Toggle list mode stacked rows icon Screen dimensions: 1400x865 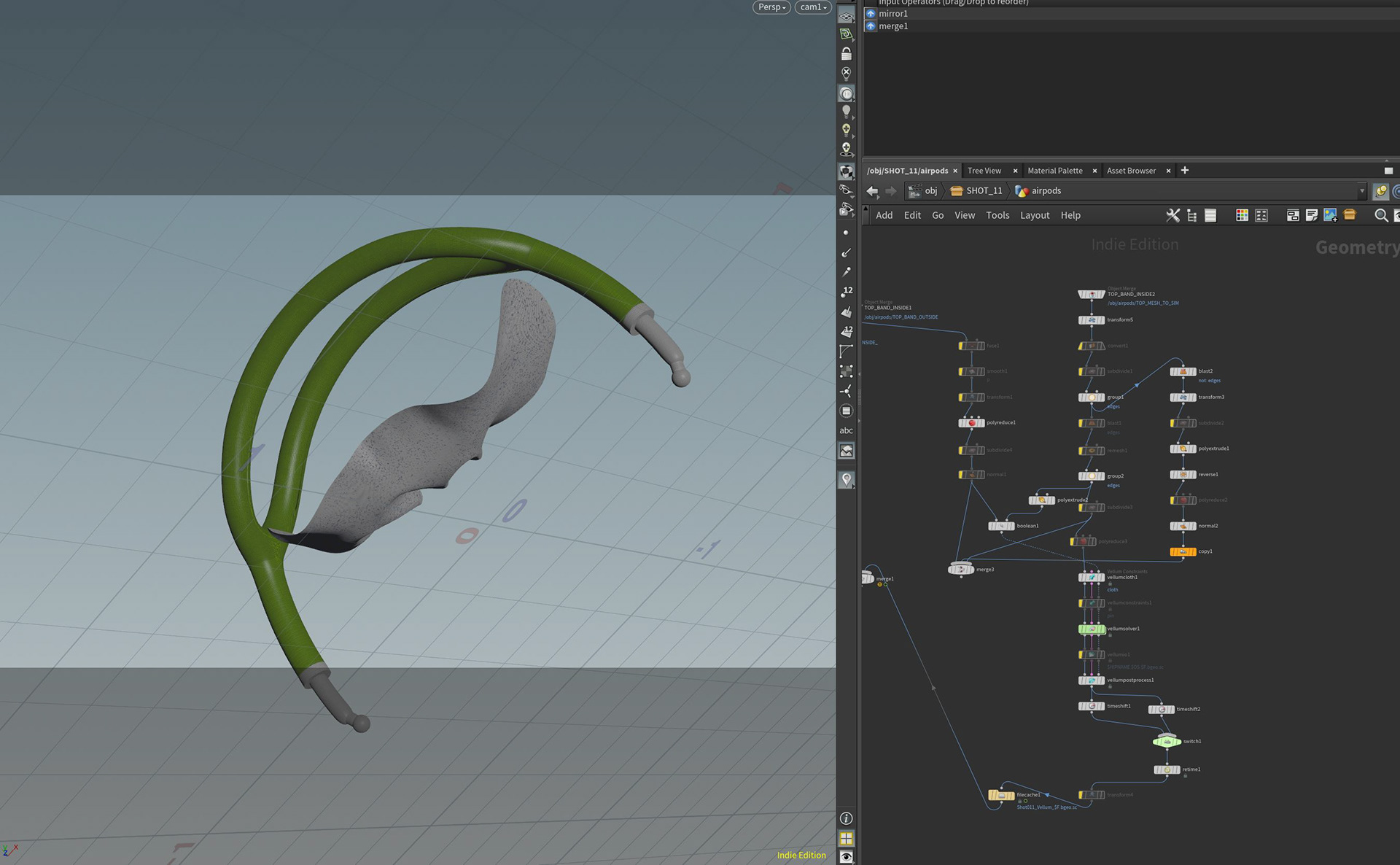pos(1210,215)
